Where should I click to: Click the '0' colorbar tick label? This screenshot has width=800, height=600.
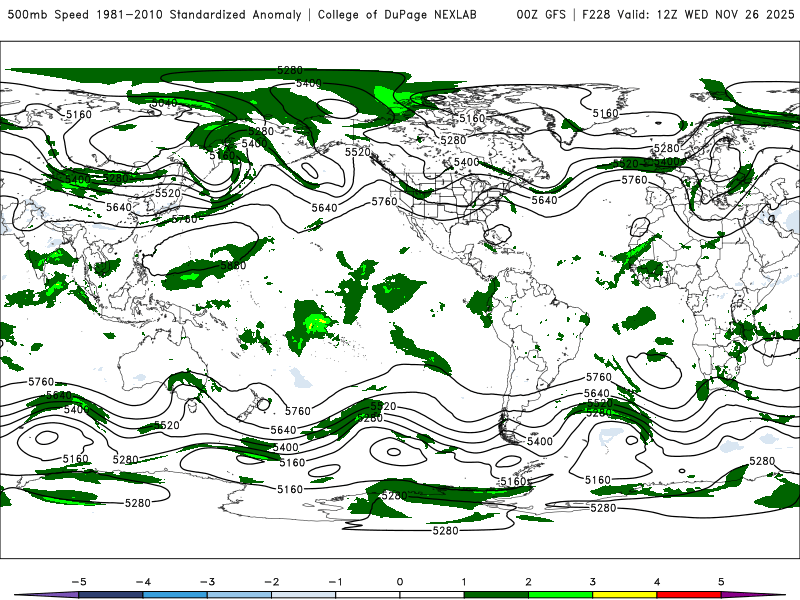pos(400,582)
